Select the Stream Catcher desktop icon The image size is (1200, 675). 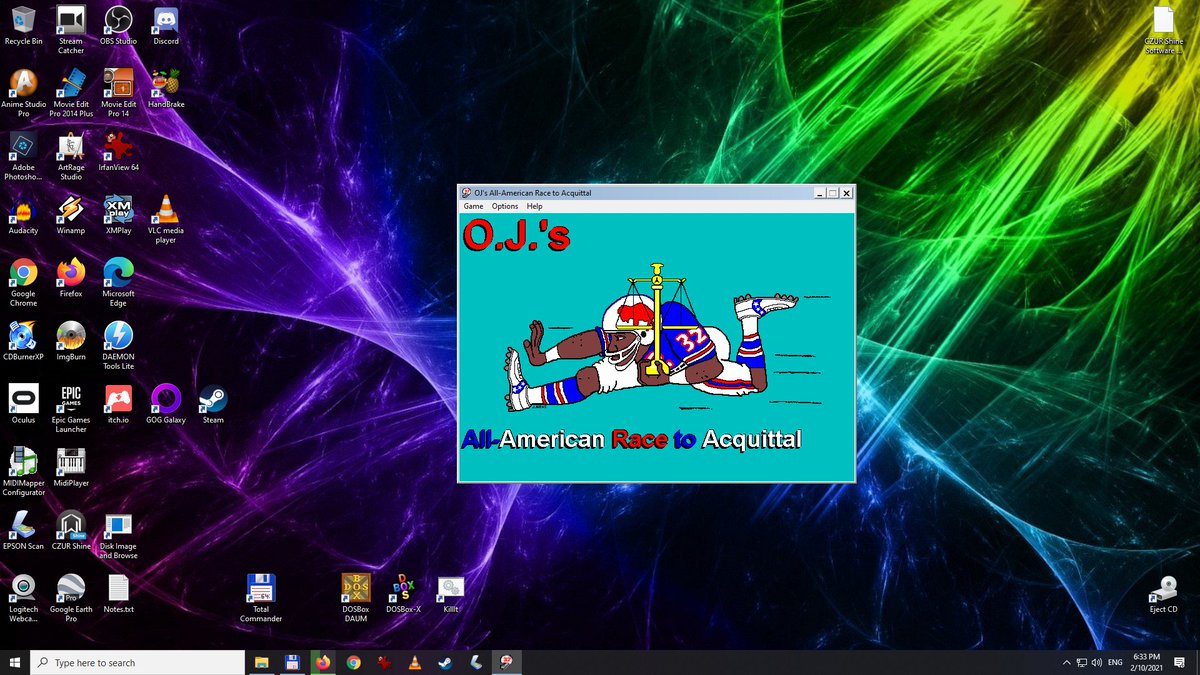click(x=71, y=30)
